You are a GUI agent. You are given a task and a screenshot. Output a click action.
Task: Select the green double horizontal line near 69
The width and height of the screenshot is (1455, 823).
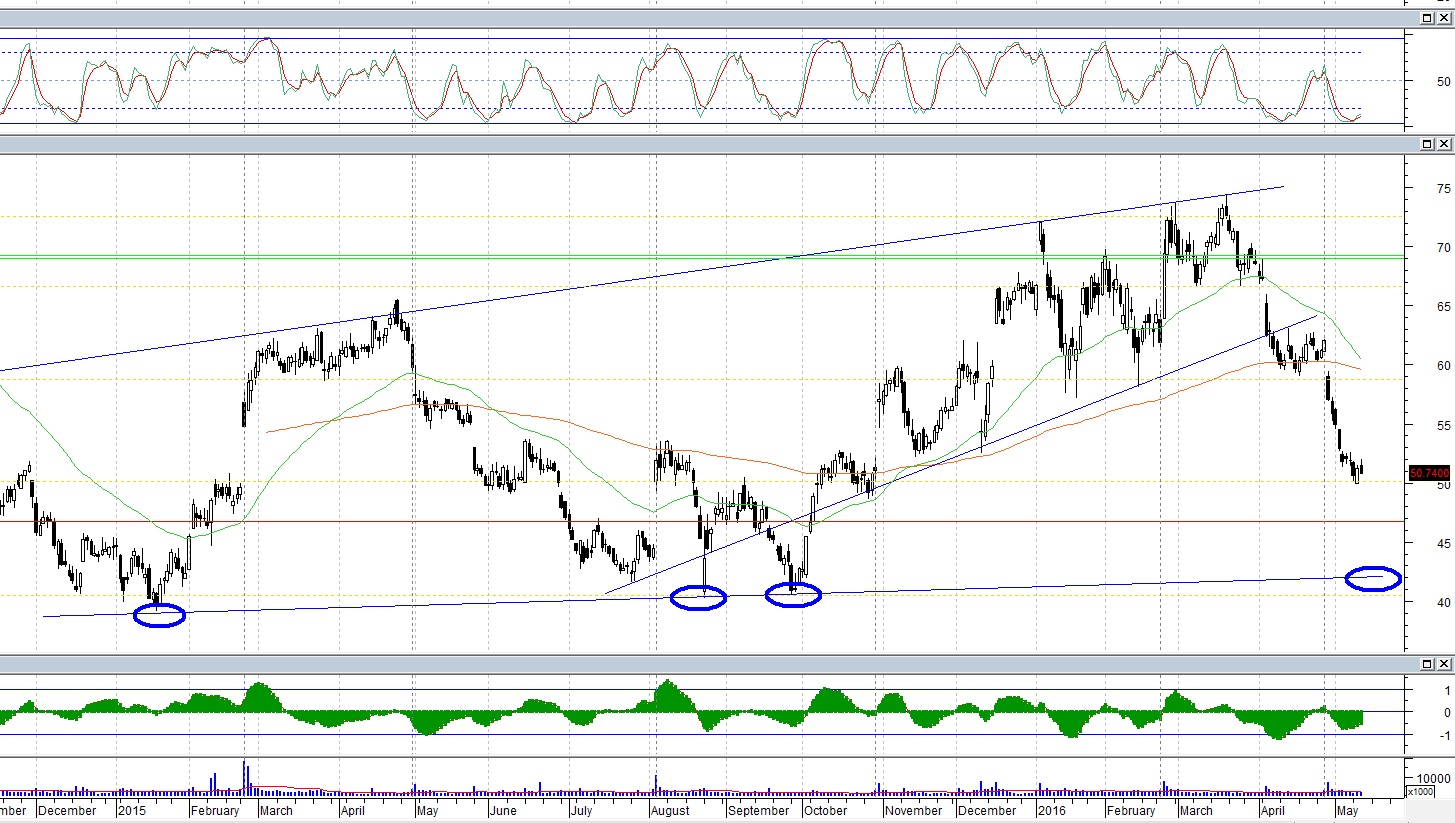click(x=700, y=257)
